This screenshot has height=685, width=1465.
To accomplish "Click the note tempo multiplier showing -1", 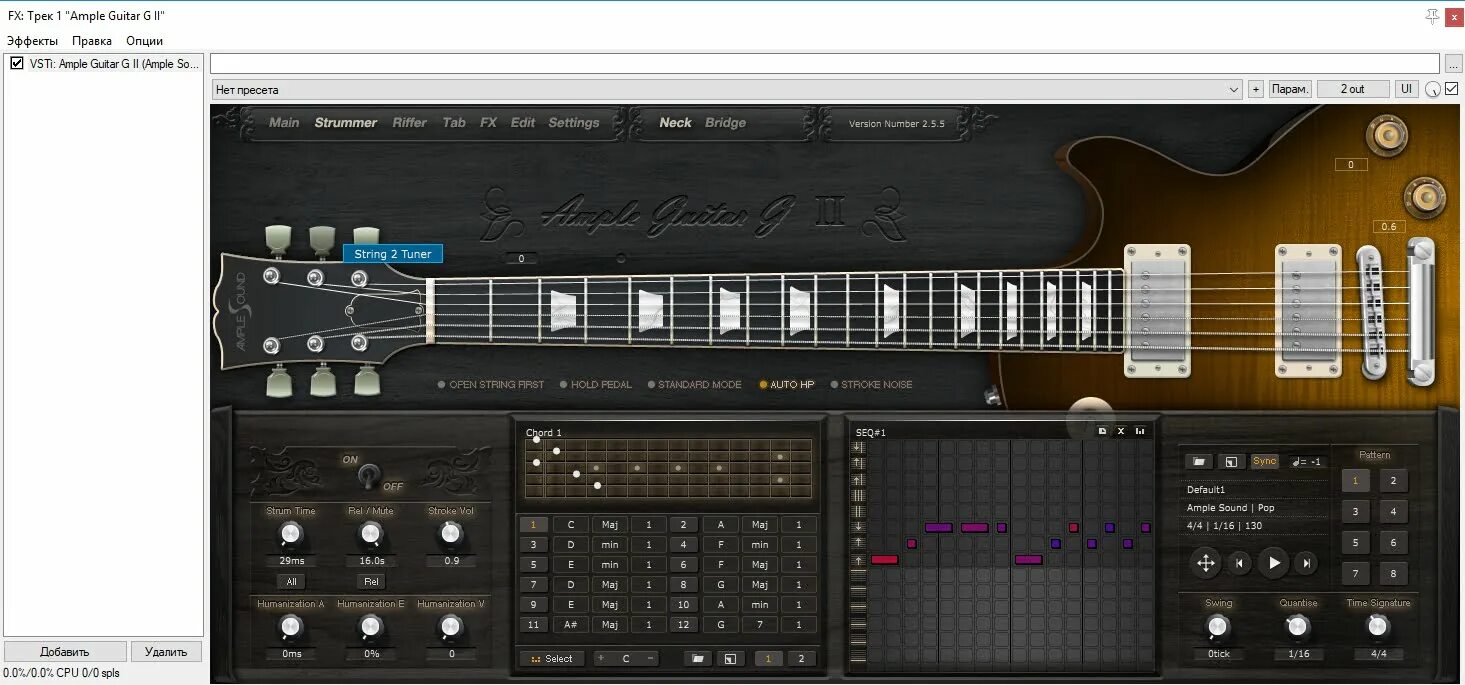I will tap(1306, 461).
